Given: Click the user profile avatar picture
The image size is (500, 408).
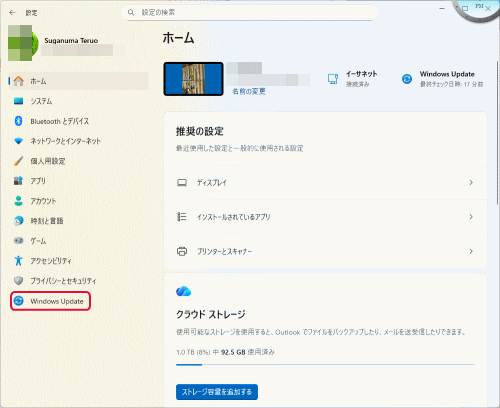Looking at the screenshot, I should pyautogui.click(x=23, y=43).
